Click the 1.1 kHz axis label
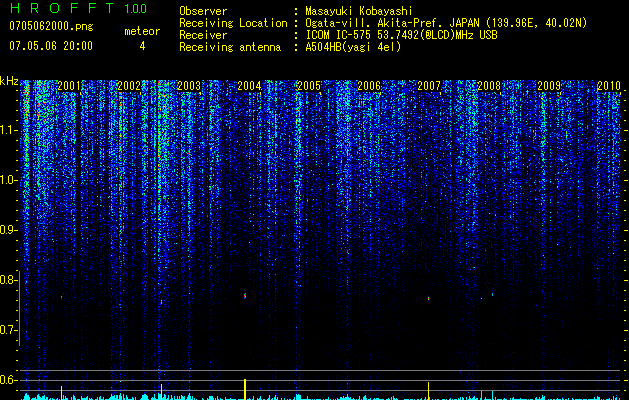The height and width of the screenshot is (400, 629). (8, 130)
